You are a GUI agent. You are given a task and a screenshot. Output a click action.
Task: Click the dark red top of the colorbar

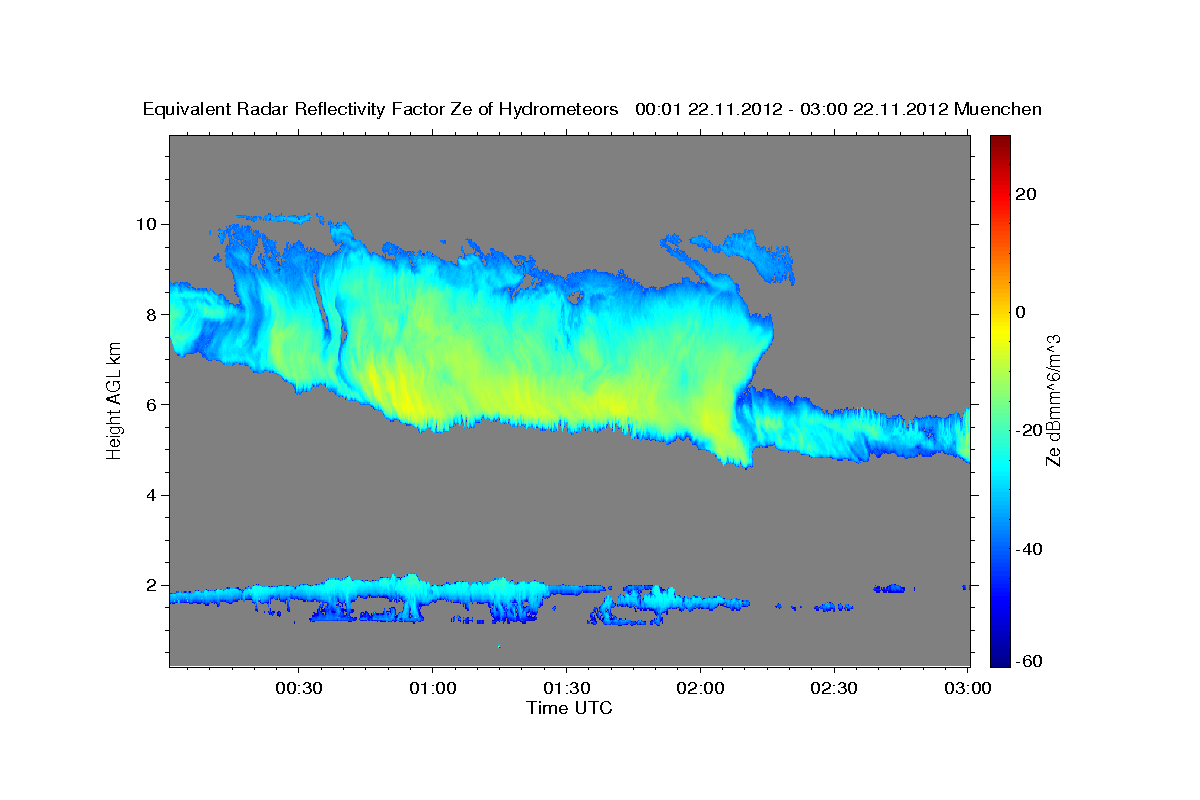click(x=999, y=143)
